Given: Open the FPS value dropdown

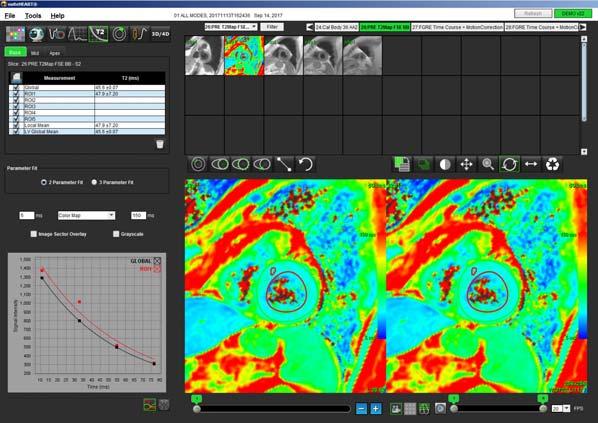Looking at the screenshot, I should [561, 409].
